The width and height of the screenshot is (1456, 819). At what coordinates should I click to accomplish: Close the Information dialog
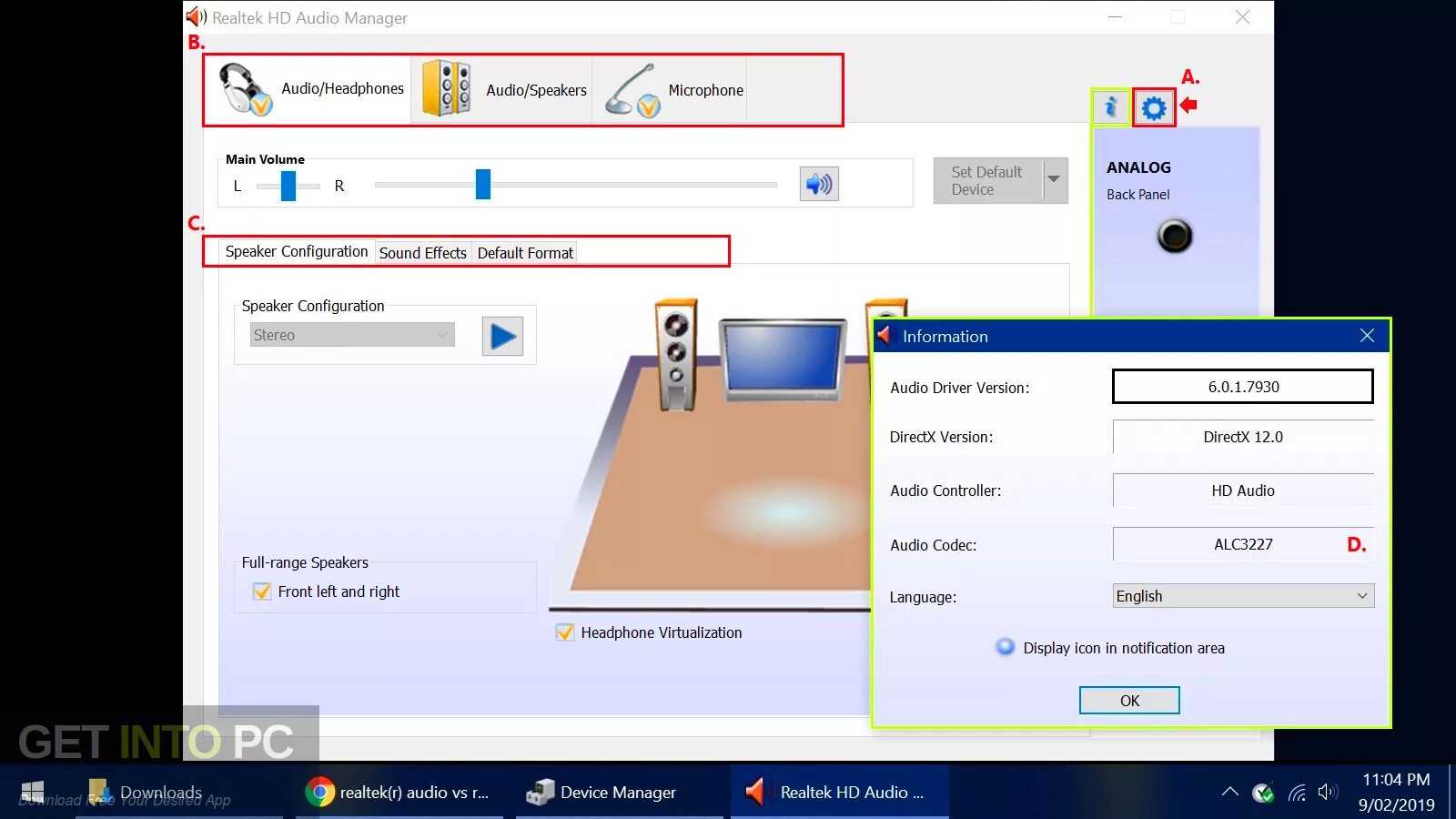[x=1367, y=336]
